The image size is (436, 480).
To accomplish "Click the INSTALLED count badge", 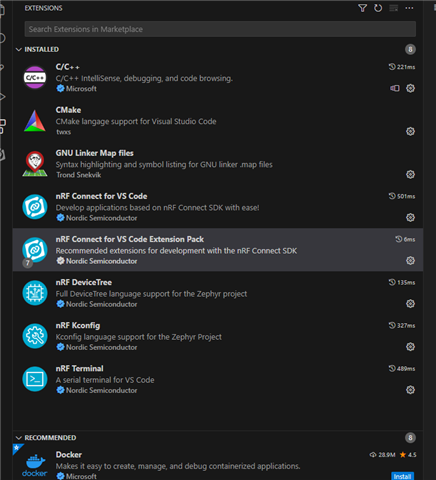I will (410, 49).
